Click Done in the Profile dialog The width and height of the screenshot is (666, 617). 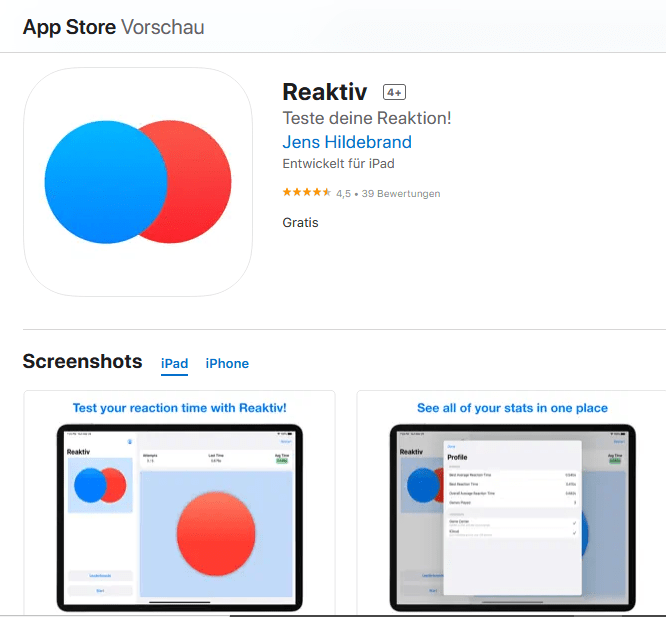click(x=450, y=446)
